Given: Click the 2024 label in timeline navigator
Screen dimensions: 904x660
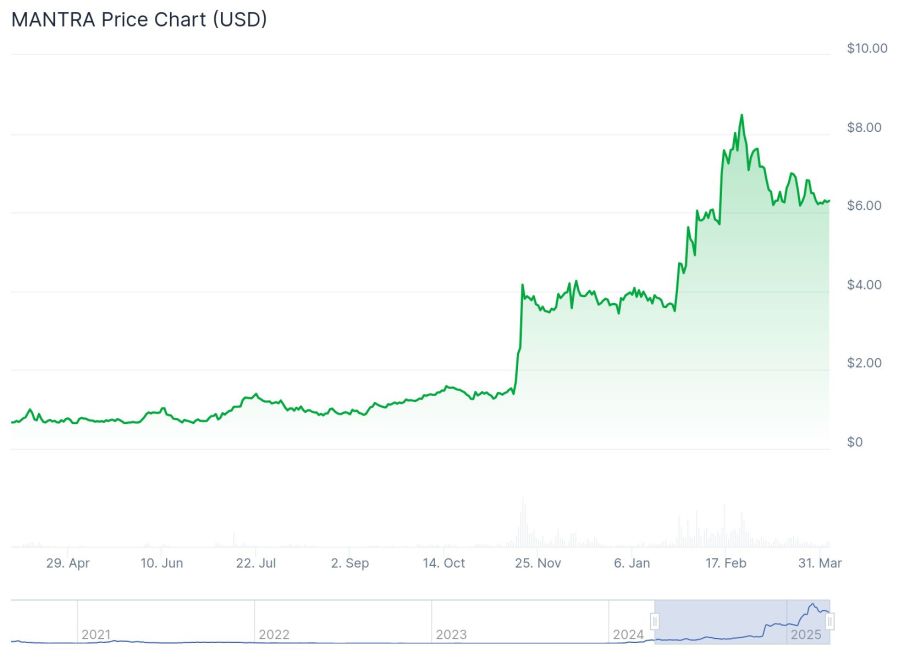Looking at the screenshot, I should (628, 635).
